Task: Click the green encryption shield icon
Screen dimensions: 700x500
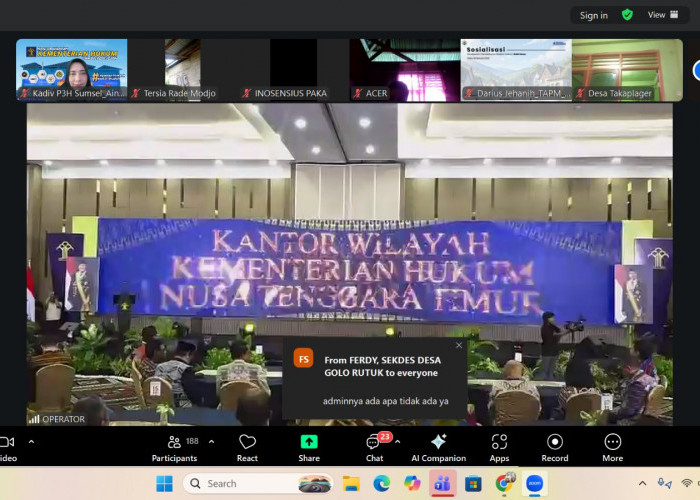Action: [x=627, y=15]
